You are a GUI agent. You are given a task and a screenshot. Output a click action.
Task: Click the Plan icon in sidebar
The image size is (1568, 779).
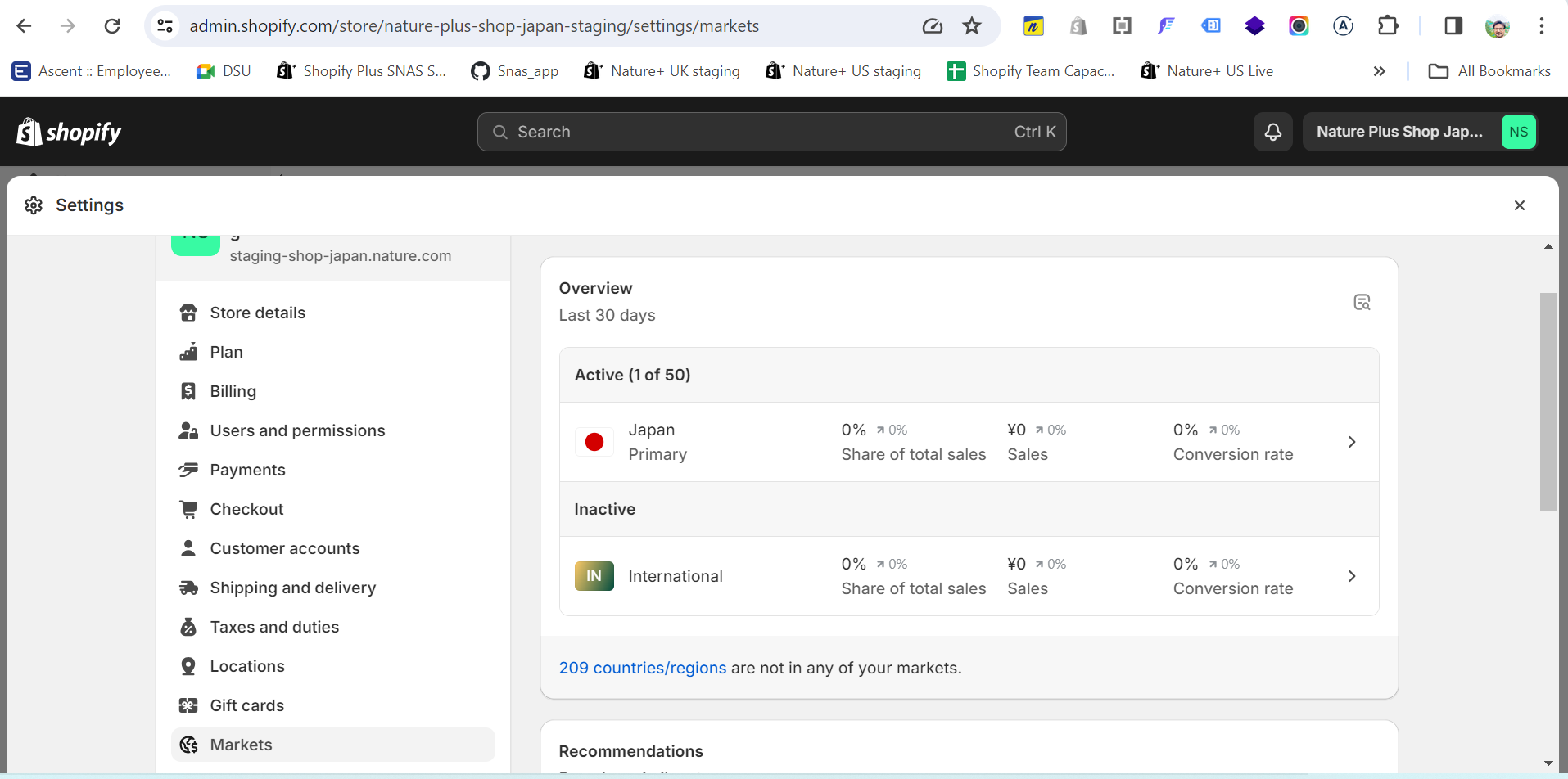coord(188,352)
